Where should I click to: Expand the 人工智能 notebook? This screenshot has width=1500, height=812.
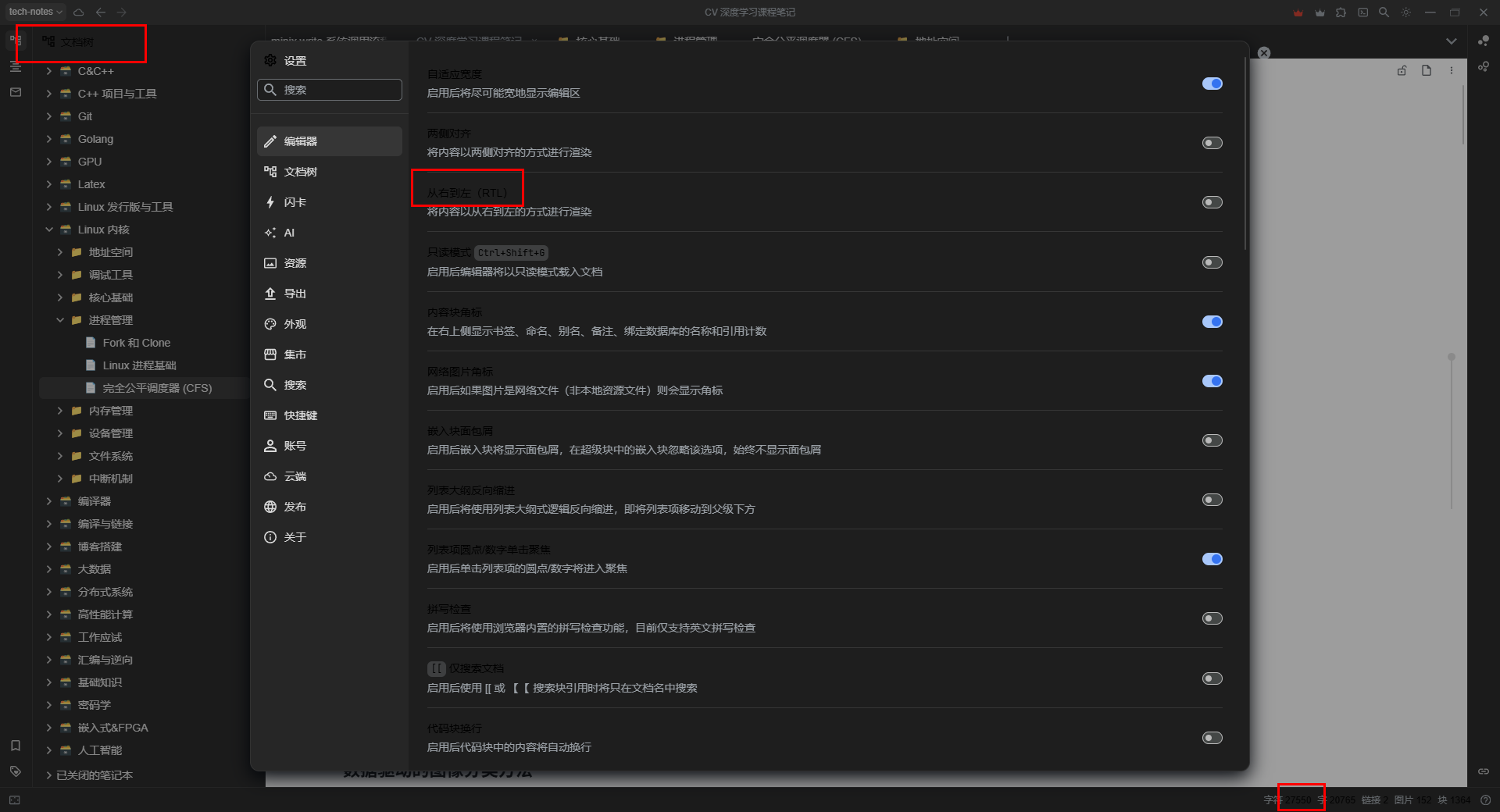click(49, 750)
